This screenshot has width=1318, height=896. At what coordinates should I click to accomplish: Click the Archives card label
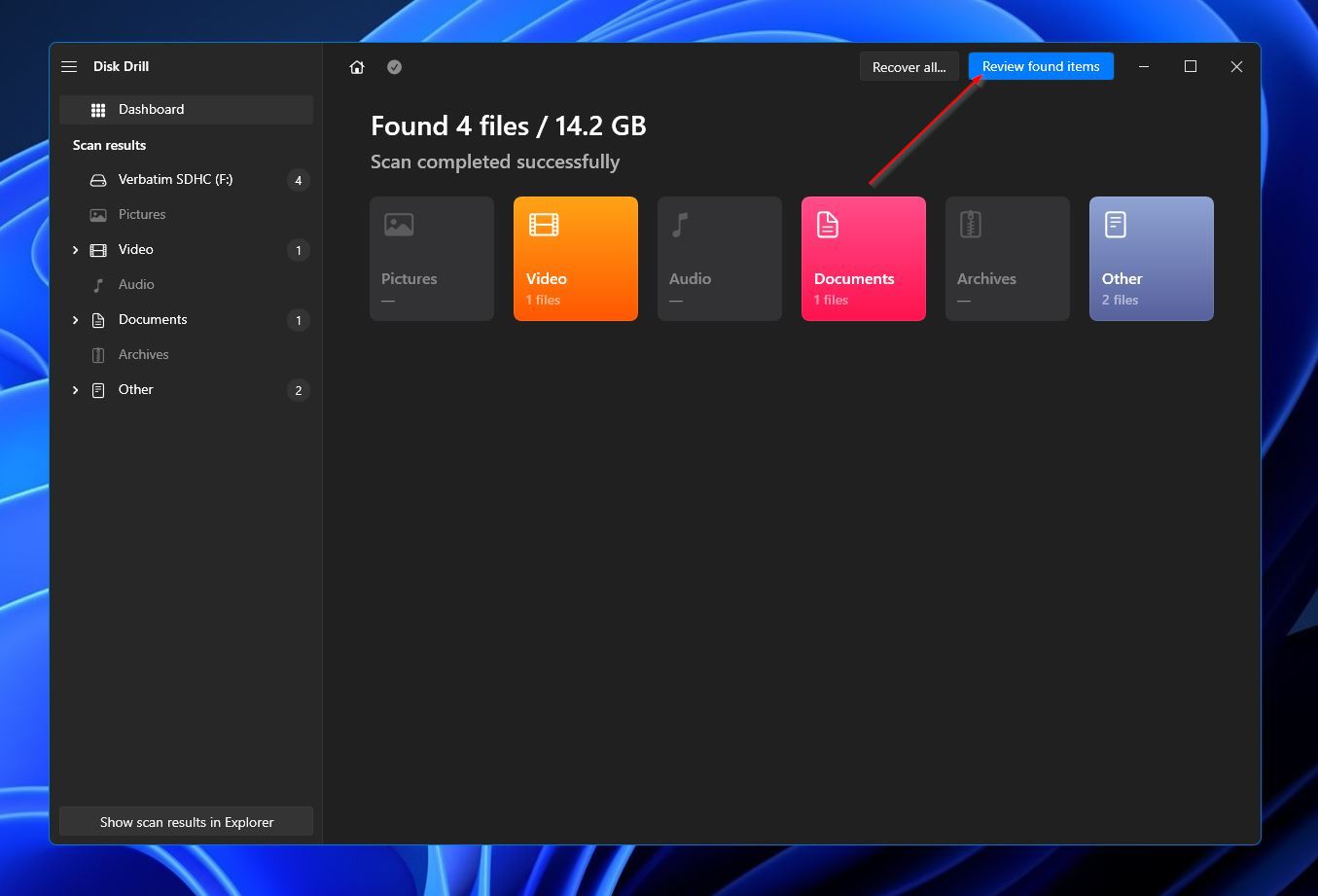pos(986,279)
